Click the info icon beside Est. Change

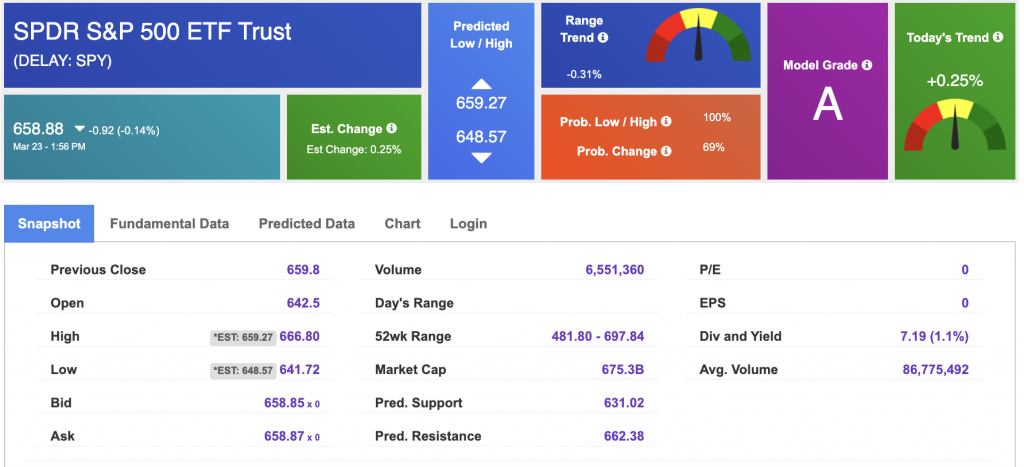point(392,129)
